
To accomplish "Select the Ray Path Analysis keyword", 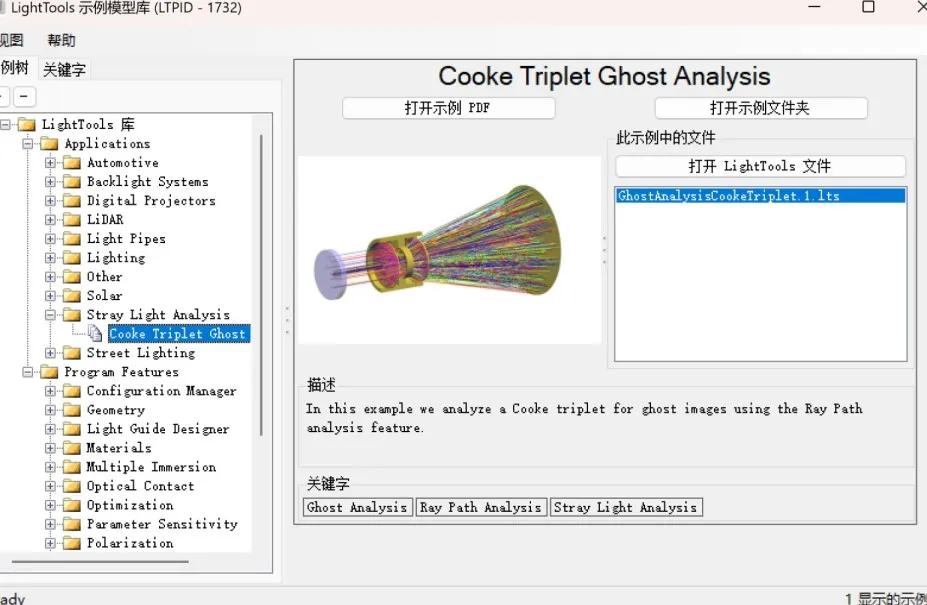I will coord(481,507).
